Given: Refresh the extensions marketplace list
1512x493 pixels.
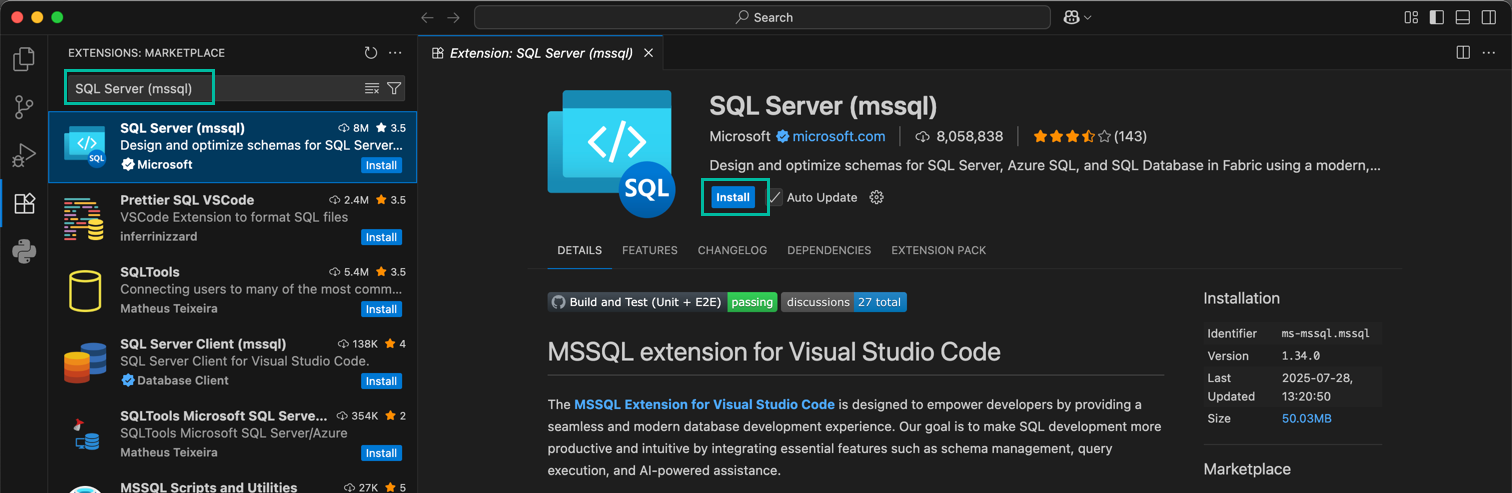Looking at the screenshot, I should (x=371, y=53).
